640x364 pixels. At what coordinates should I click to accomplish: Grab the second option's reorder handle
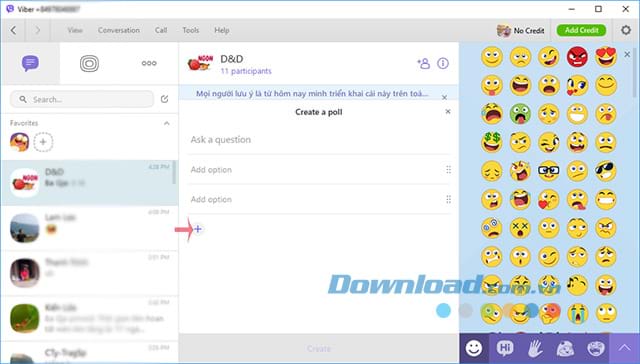coord(449,200)
